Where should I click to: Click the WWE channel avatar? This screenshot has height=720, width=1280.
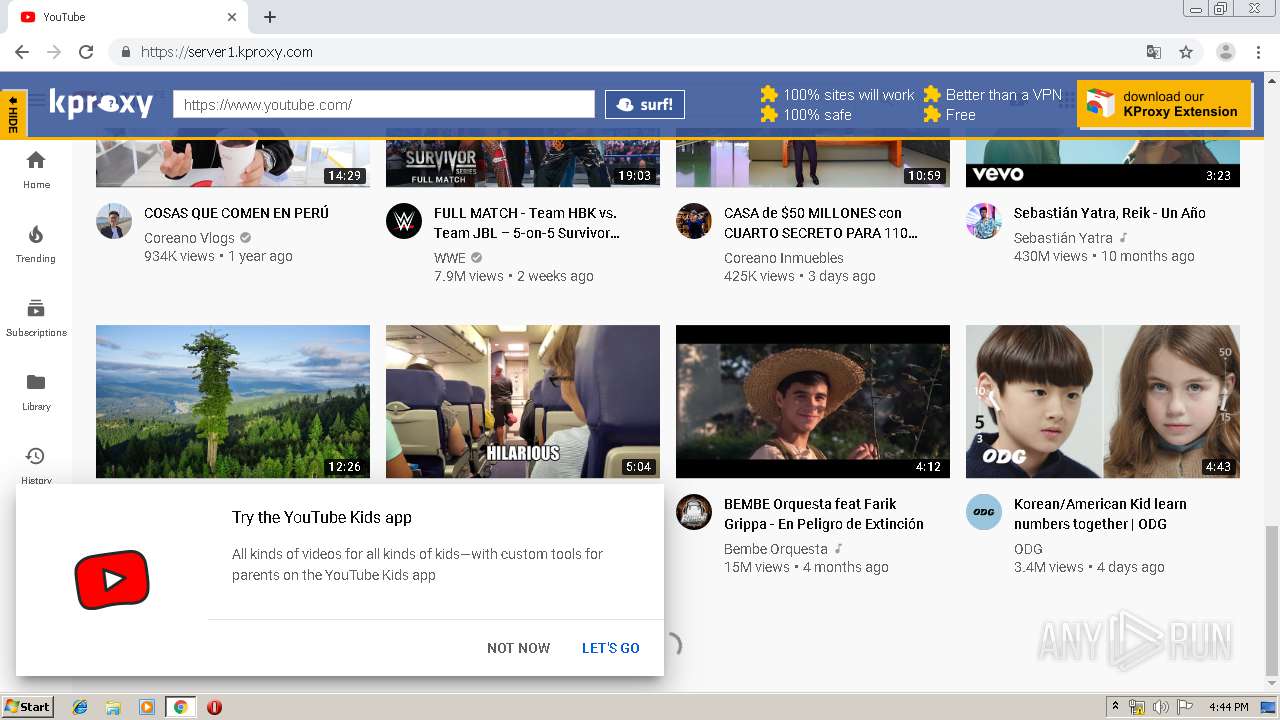pyautogui.click(x=404, y=221)
